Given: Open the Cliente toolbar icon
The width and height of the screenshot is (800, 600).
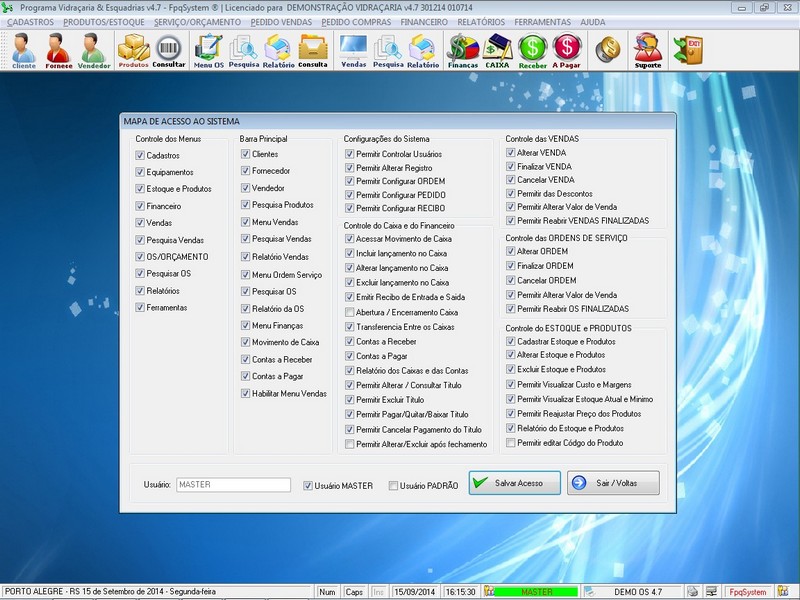Looking at the screenshot, I should tap(23, 49).
